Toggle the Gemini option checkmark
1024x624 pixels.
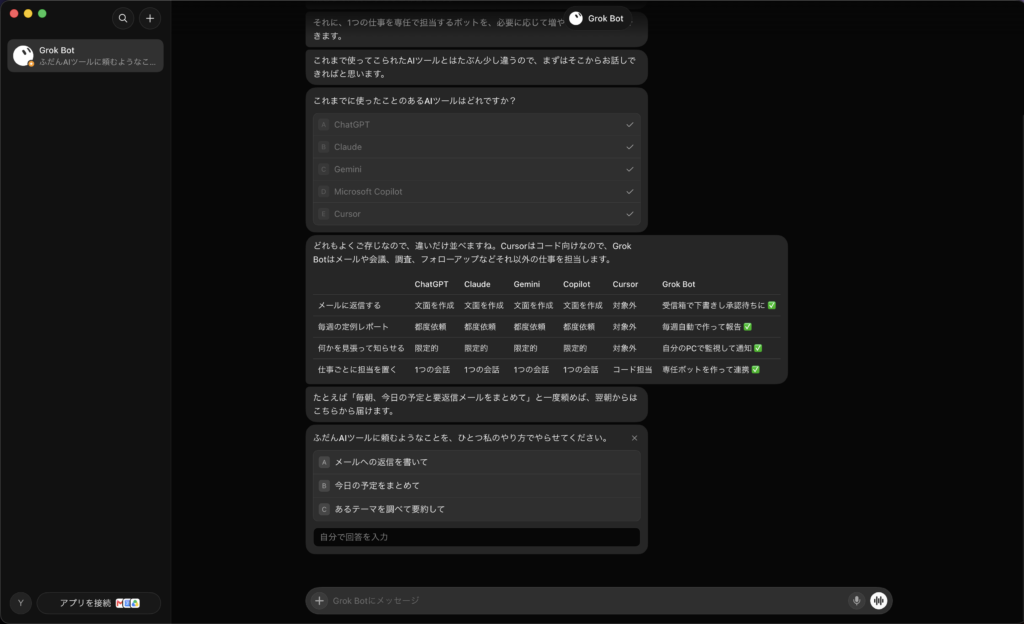coord(630,169)
